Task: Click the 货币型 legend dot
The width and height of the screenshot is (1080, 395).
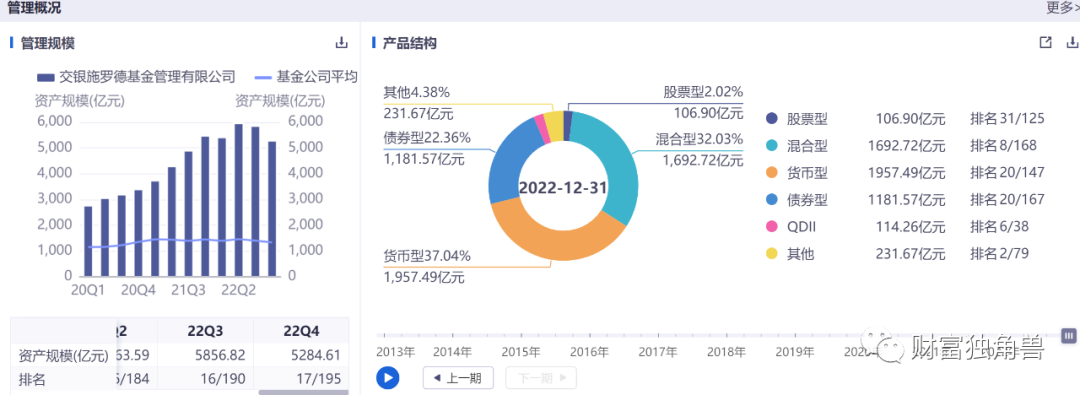Action: (771, 172)
